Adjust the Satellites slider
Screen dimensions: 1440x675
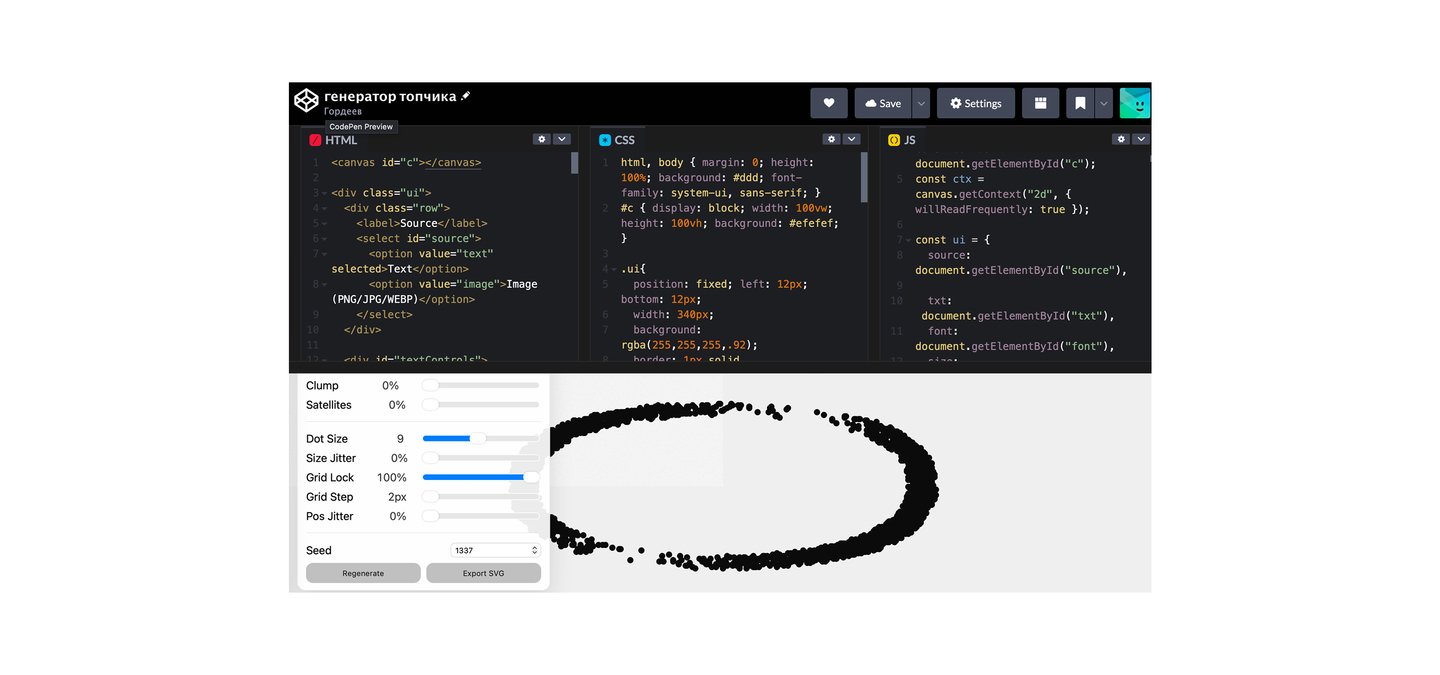[x=480, y=405]
